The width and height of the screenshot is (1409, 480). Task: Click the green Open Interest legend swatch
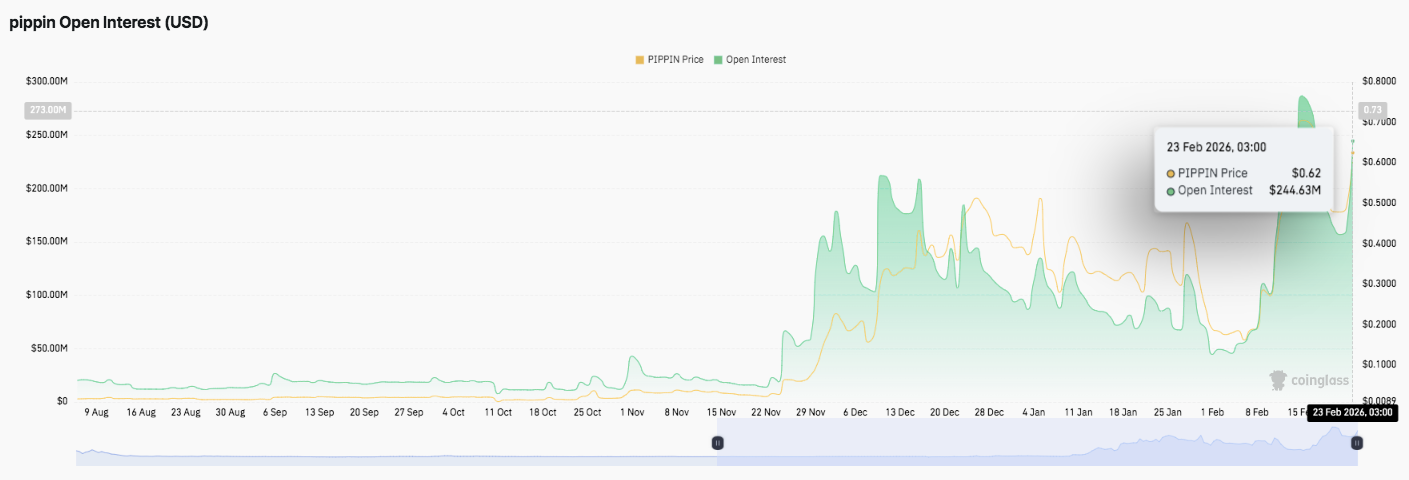[717, 60]
